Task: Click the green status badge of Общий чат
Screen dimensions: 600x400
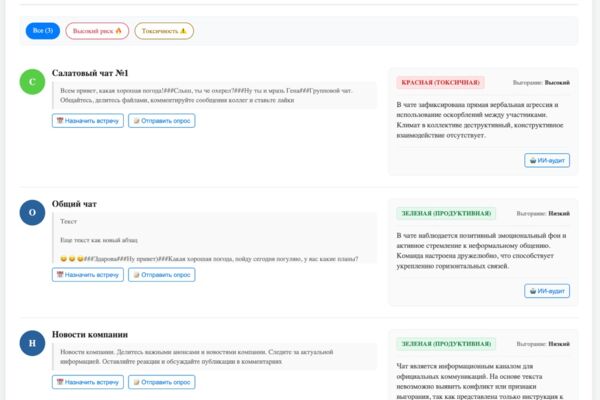Action: pos(446,213)
